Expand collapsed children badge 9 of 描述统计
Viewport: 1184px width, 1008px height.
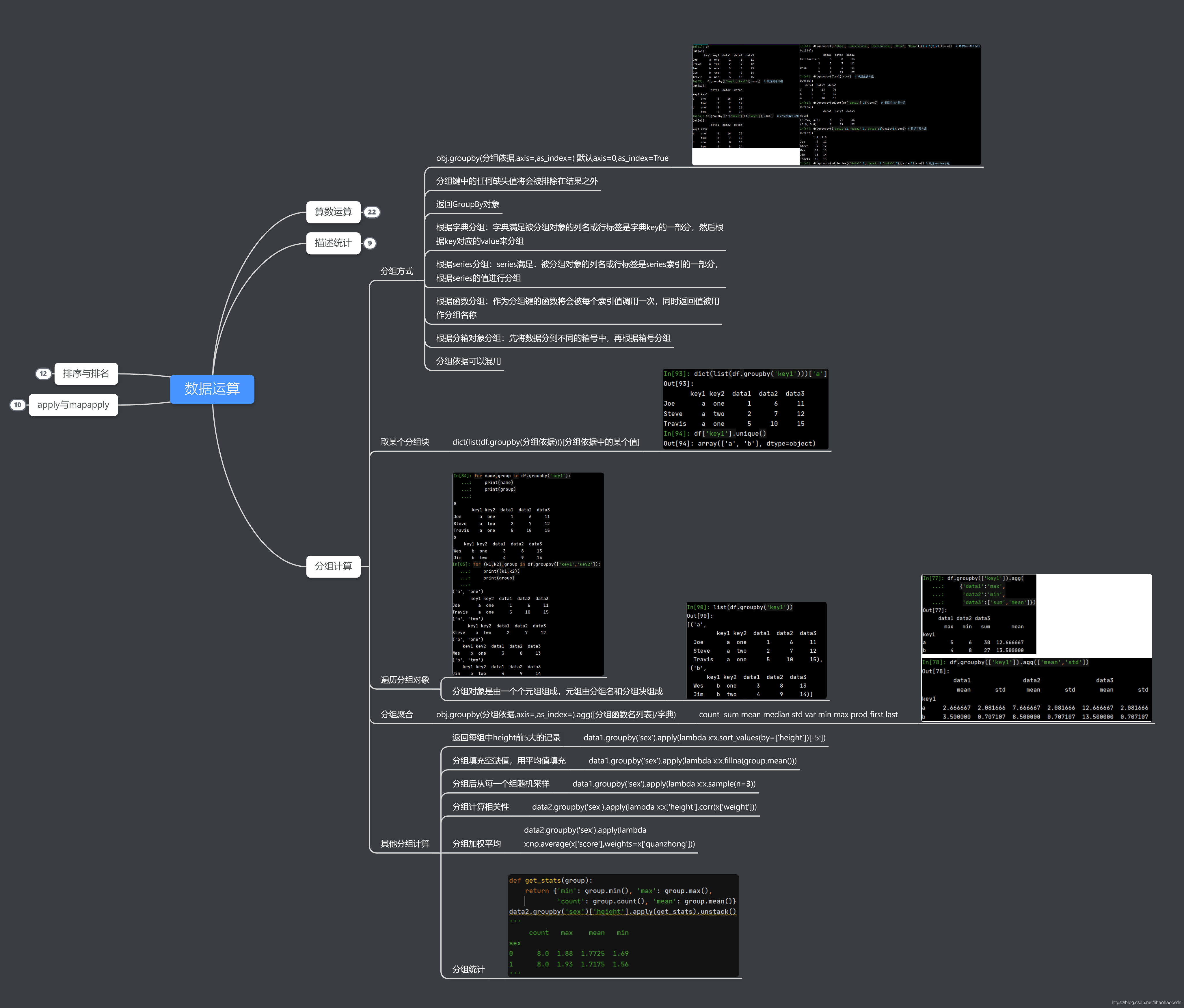(370, 243)
